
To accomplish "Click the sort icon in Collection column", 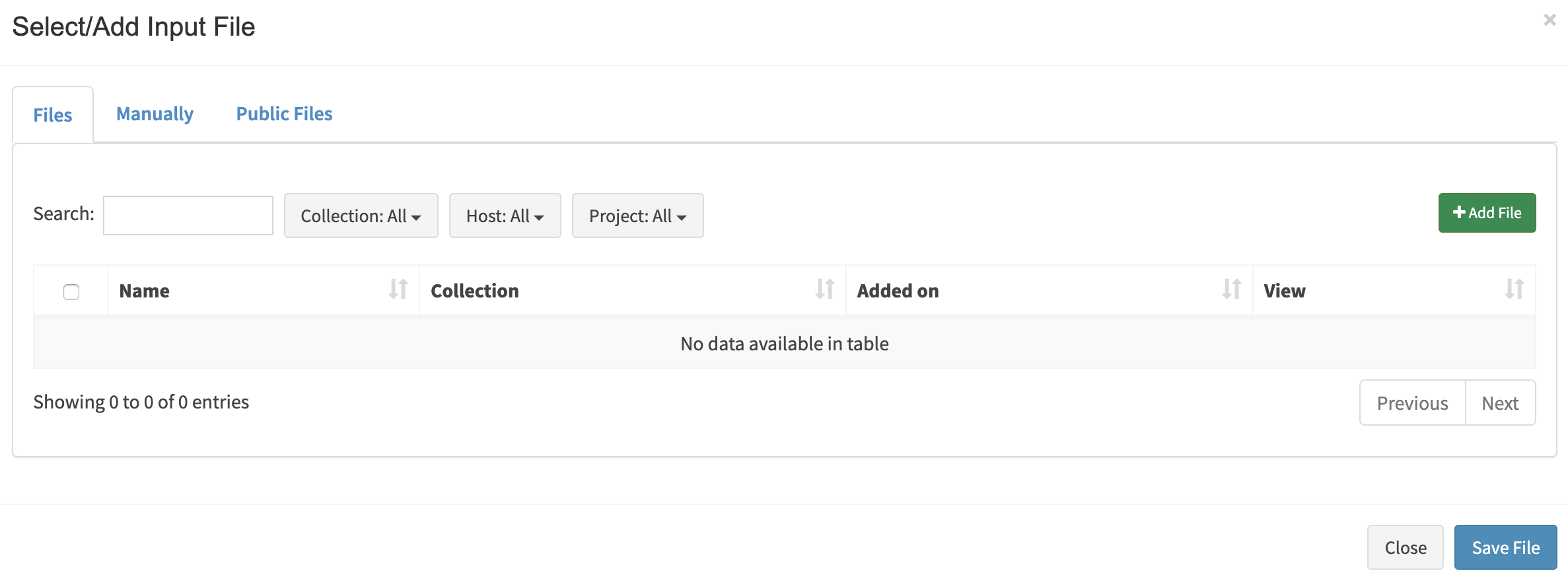I will pyautogui.click(x=825, y=290).
